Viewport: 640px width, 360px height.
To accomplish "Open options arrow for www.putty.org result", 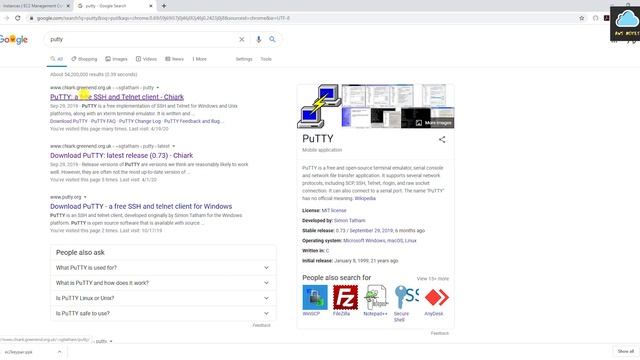I will point(85,197).
